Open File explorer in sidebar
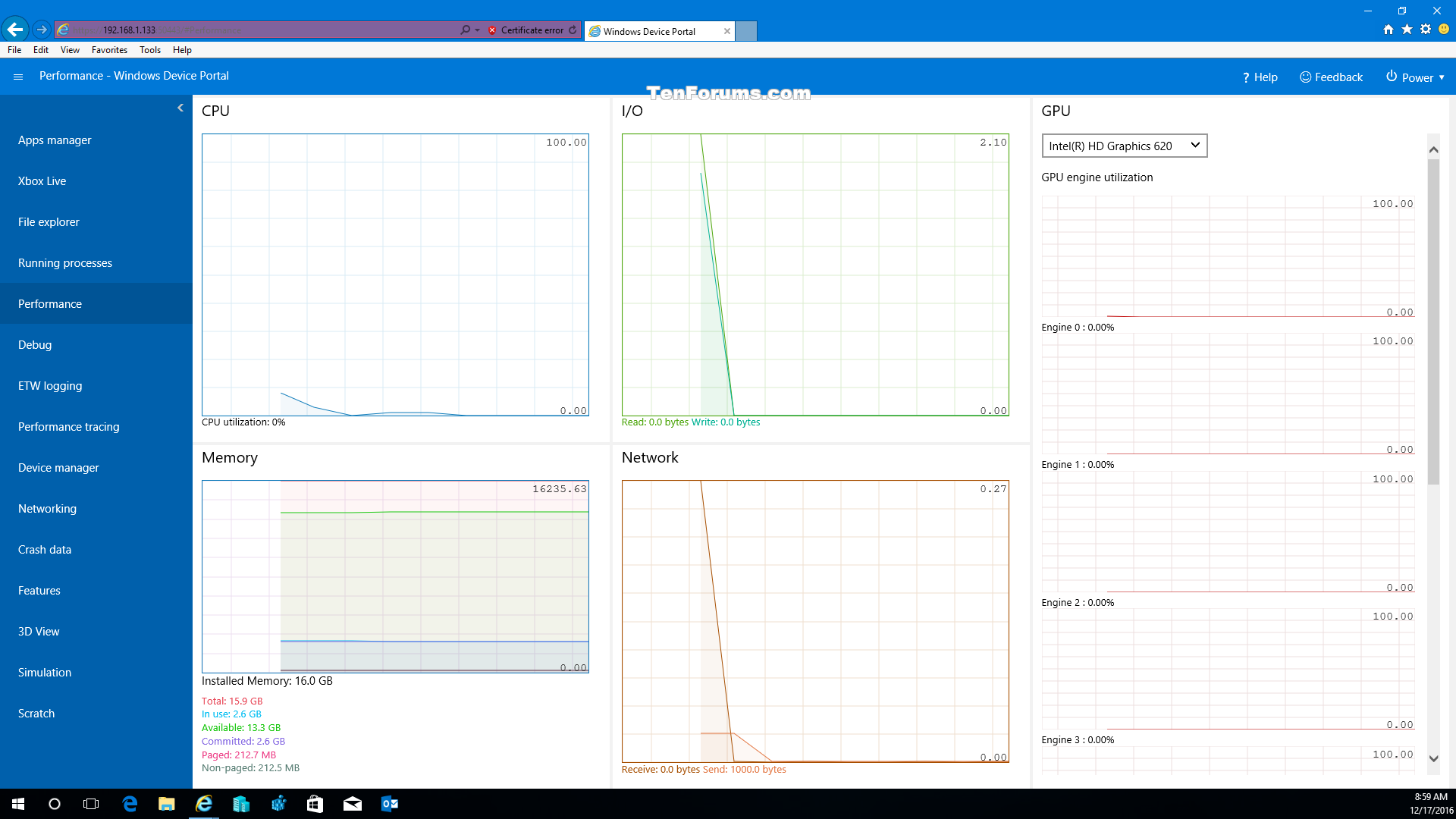The image size is (1456, 819). pyautogui.click(x=96, y=222)
